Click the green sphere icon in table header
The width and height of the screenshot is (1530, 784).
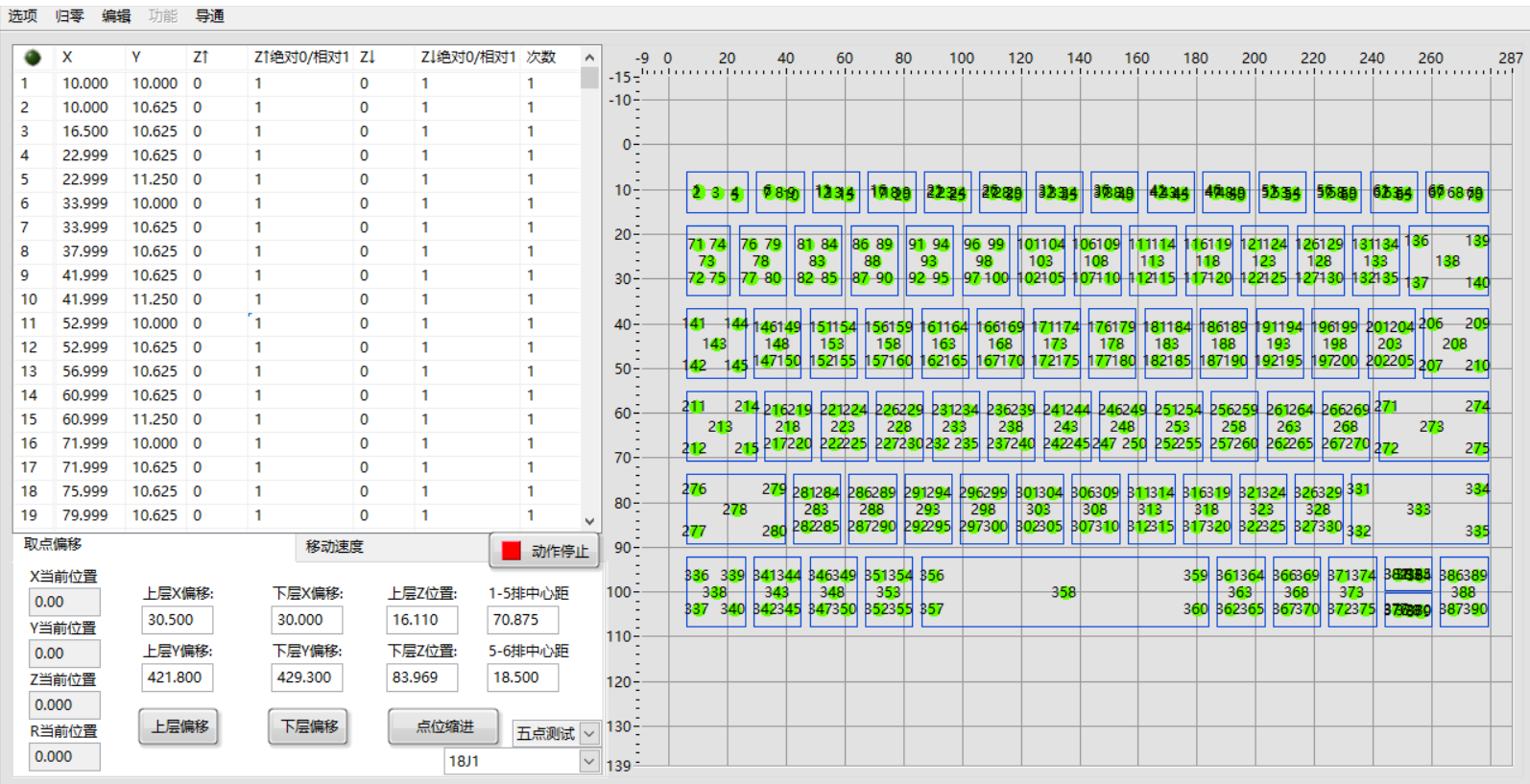point(33,58)
